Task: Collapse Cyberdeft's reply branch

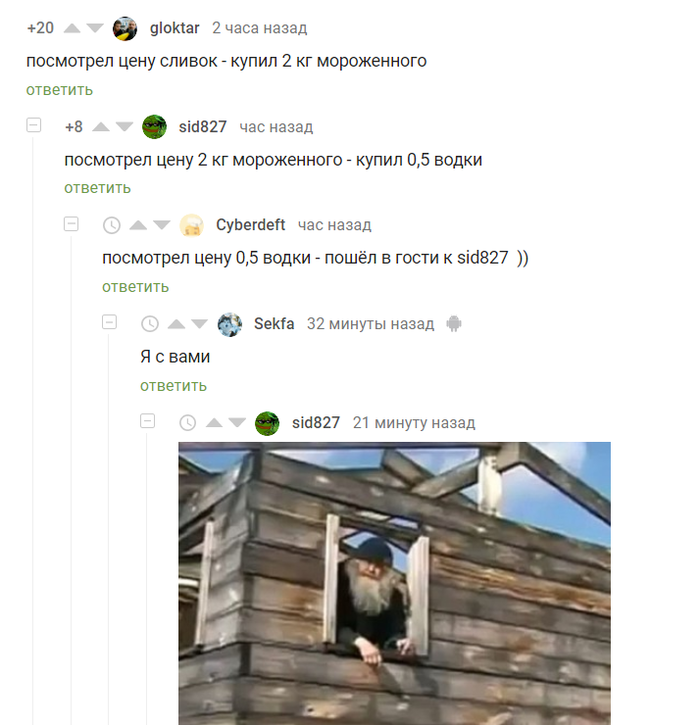Action: pos(71,224)
